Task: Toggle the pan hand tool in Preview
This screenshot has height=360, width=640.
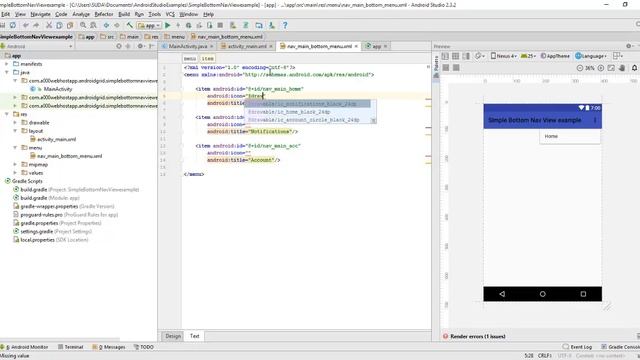Action: point(622,68)
